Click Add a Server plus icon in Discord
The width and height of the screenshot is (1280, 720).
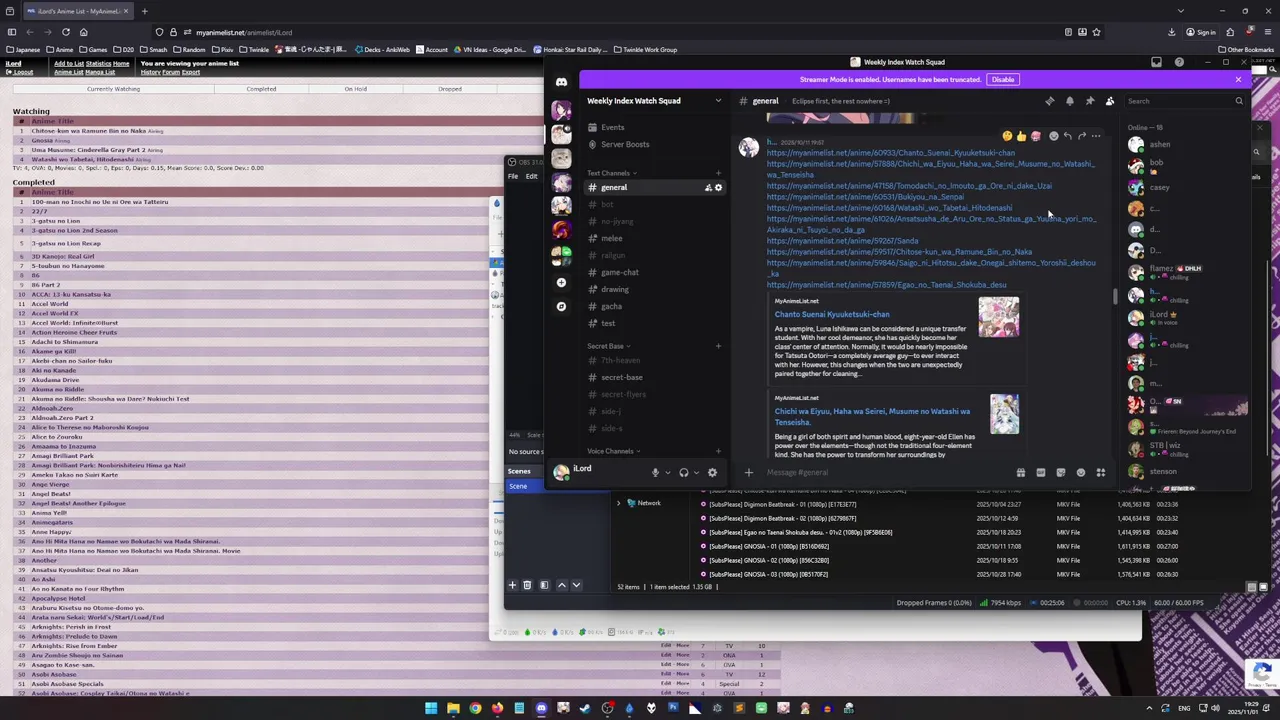[x=561, y=283]
